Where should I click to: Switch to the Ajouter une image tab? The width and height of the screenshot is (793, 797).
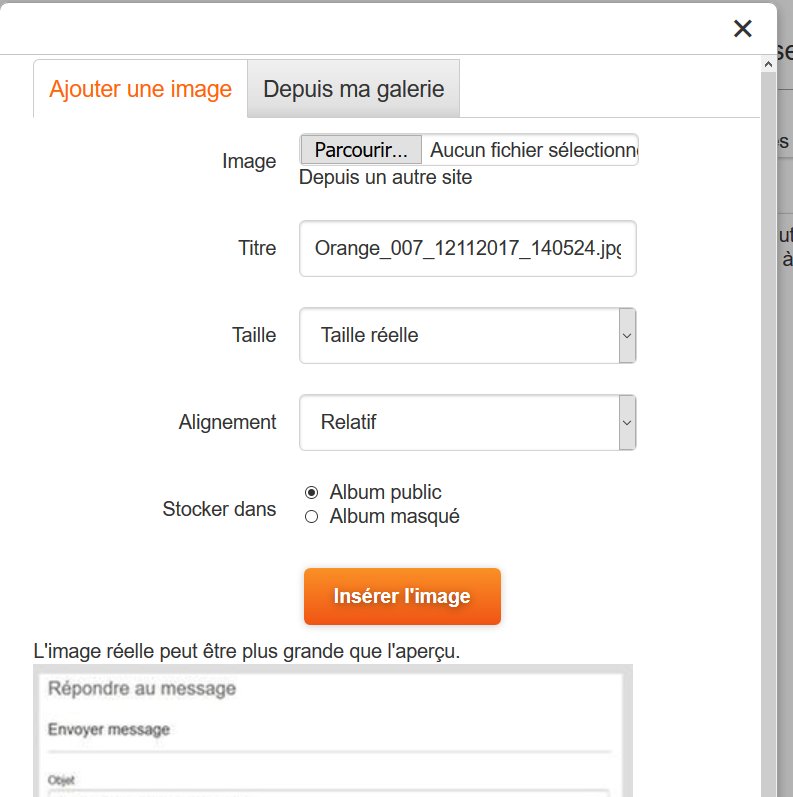tap(140, 89)
